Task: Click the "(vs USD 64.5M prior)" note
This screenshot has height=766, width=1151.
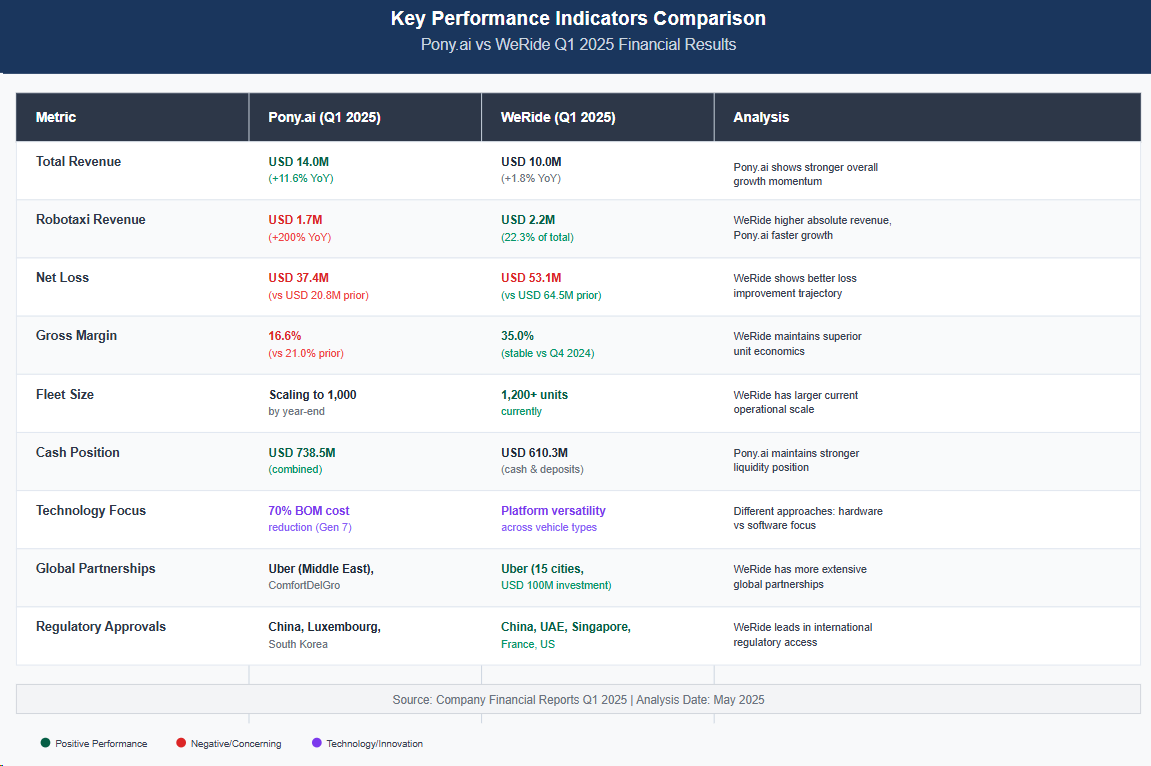Action: [551, 295]
